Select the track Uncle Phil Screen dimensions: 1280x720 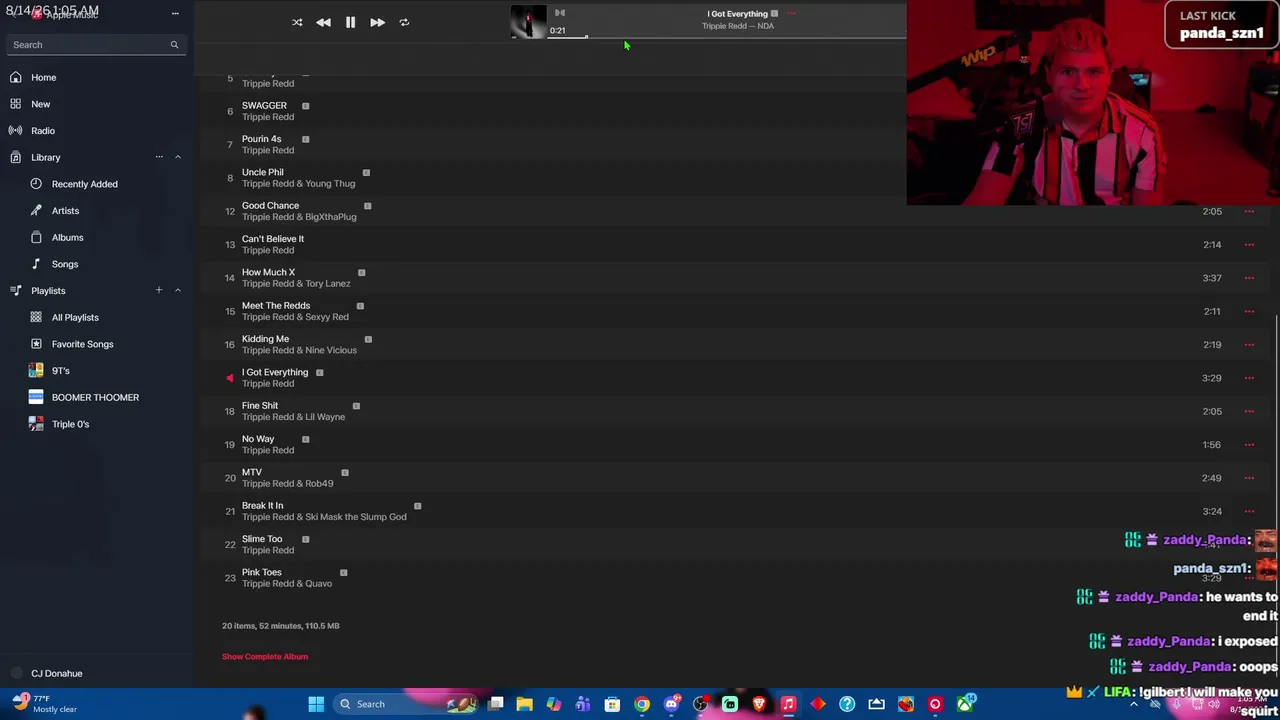pos(262,172)
